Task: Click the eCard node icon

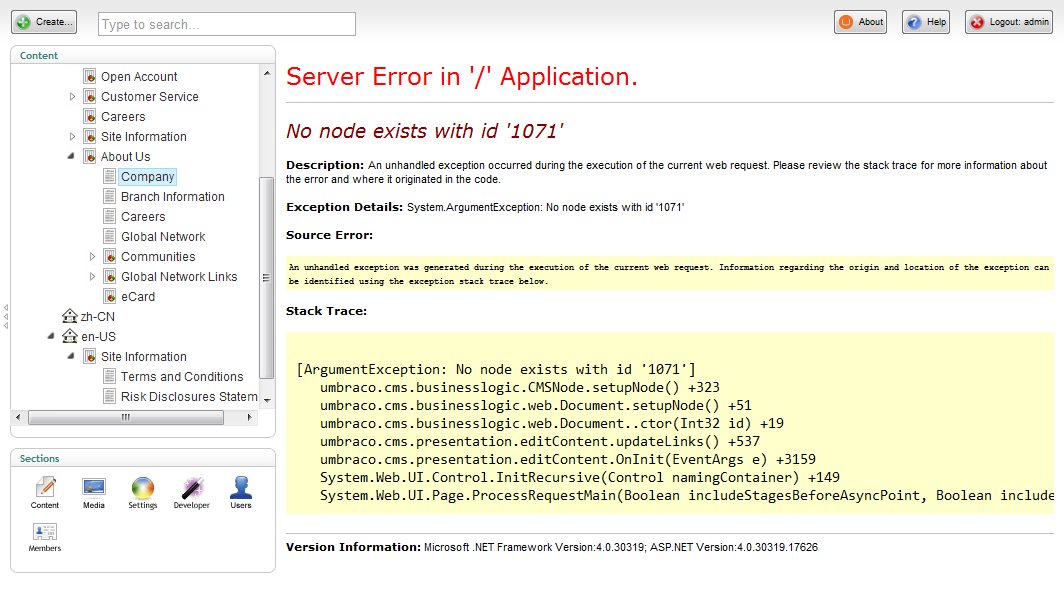Action: pyautogui.click(x=109, y=297)
